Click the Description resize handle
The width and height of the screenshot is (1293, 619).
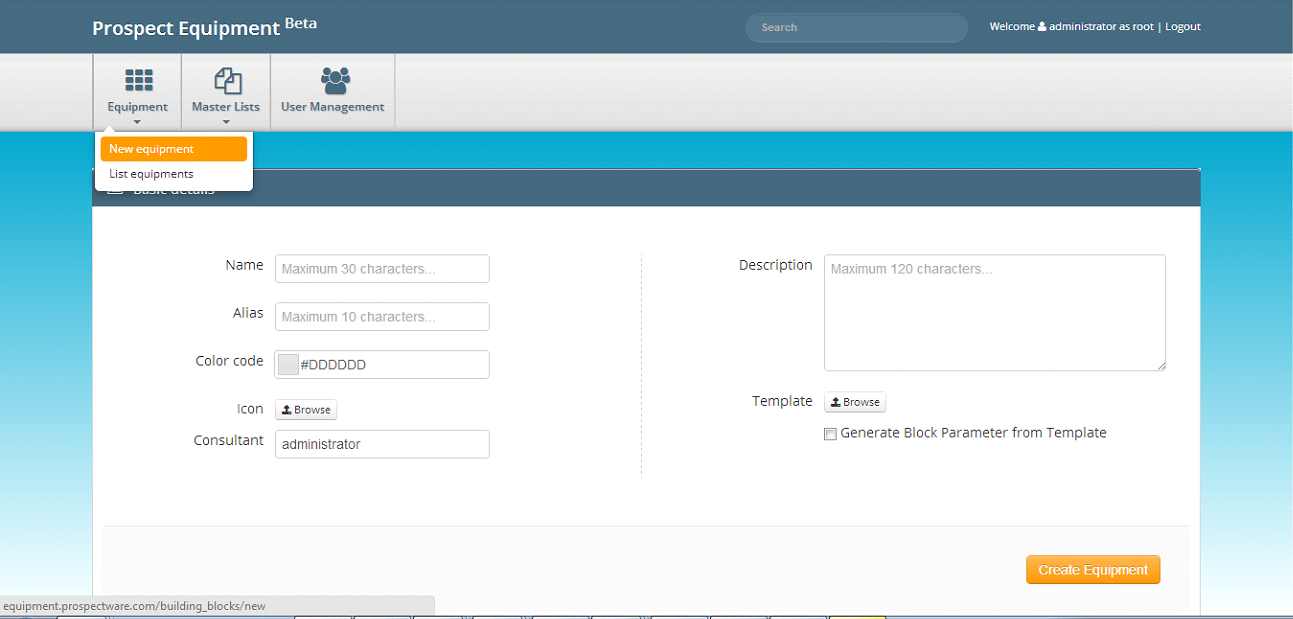coord(1161,367)
